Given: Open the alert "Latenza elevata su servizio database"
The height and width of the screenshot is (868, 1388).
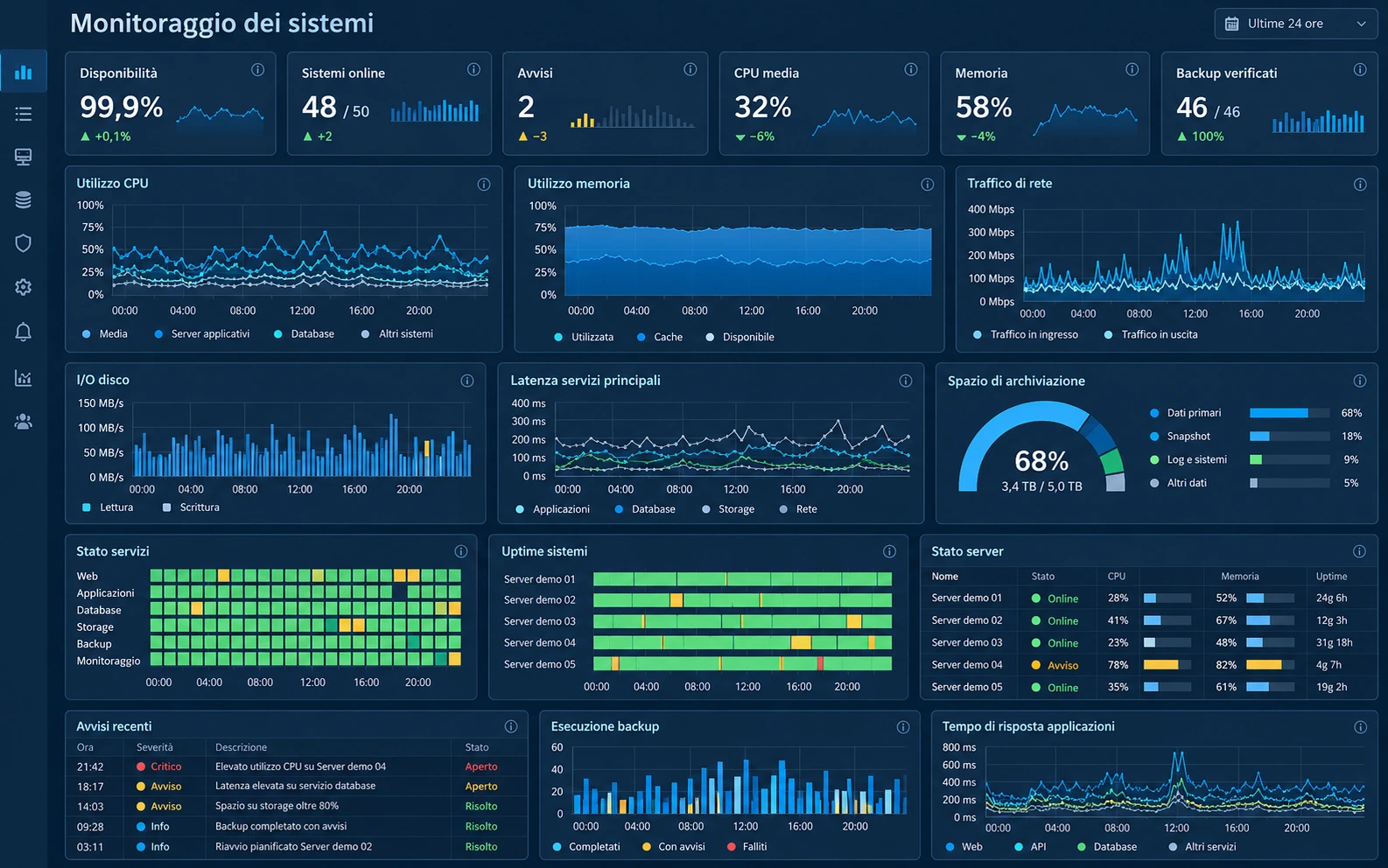Looking at the screenshot, I should [x=295, y=787].
